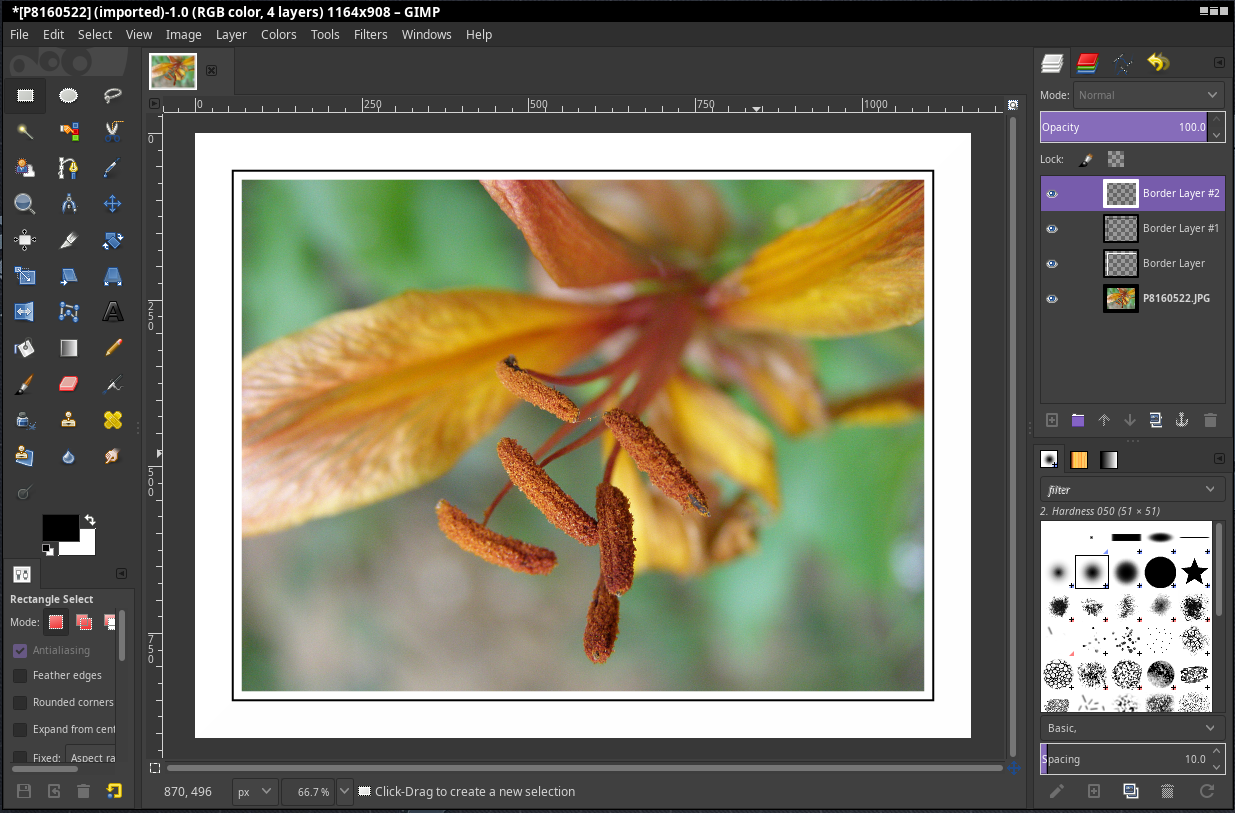Activate the Zoom magnifier tool
Viewport: 1235px width, 813px height.
[25, 204]
